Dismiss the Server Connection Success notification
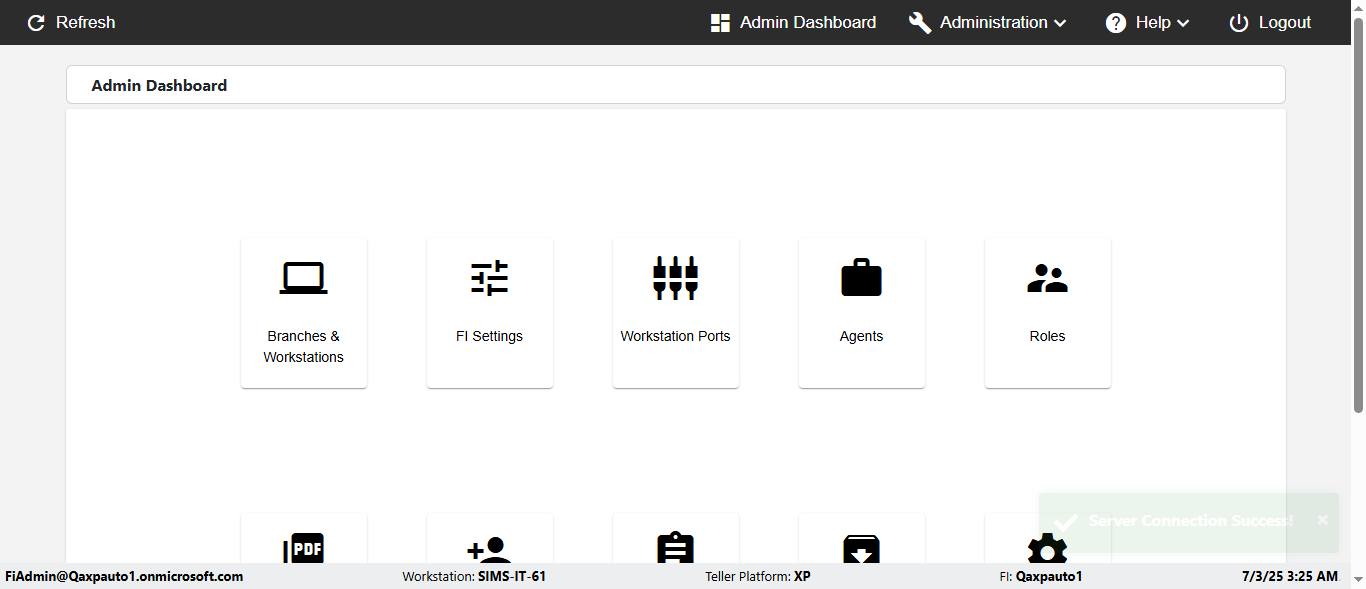This screenshot has height=589, width=1366. [x=1322, y=520]
